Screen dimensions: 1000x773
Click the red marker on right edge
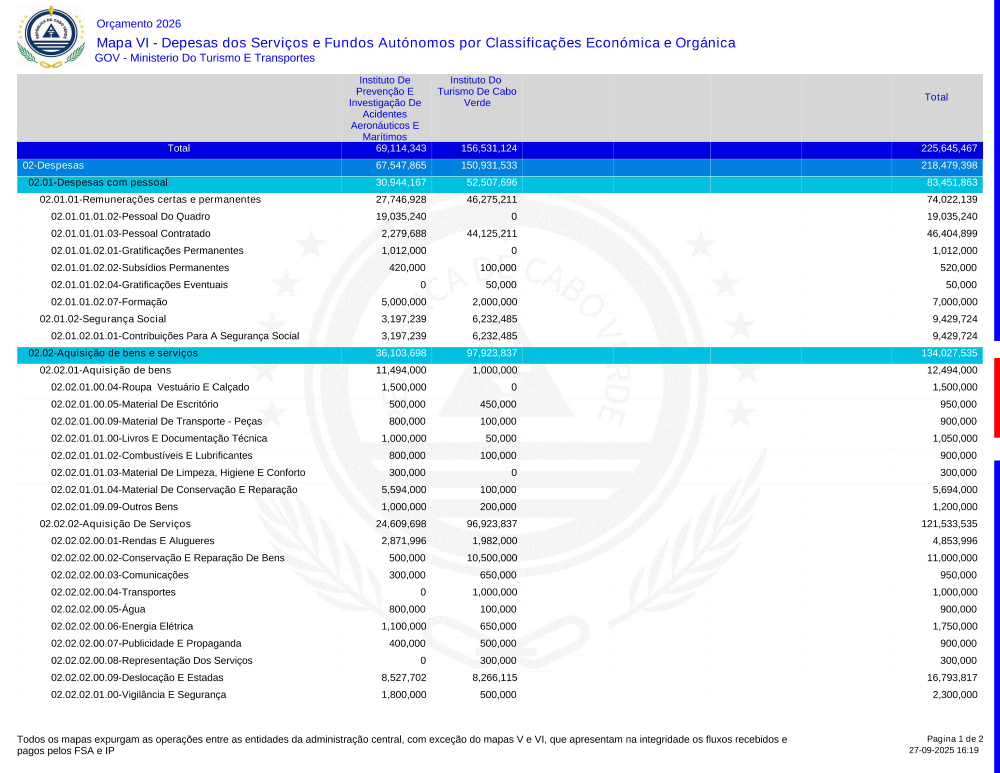(x=996, y=397)
